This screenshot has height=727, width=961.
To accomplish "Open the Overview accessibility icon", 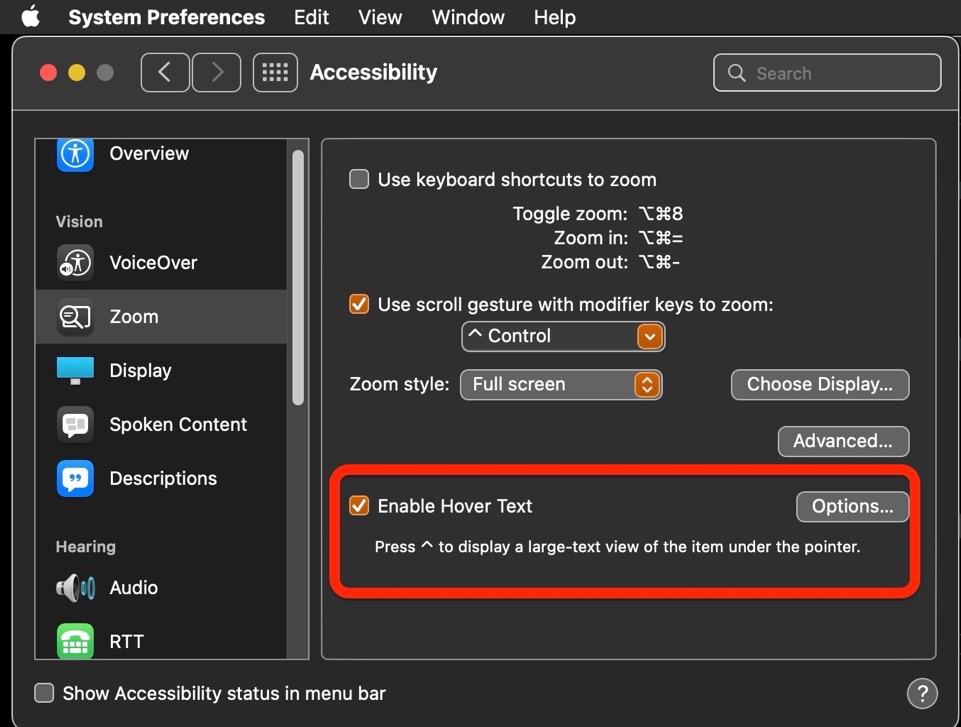I will pos(75,154).
